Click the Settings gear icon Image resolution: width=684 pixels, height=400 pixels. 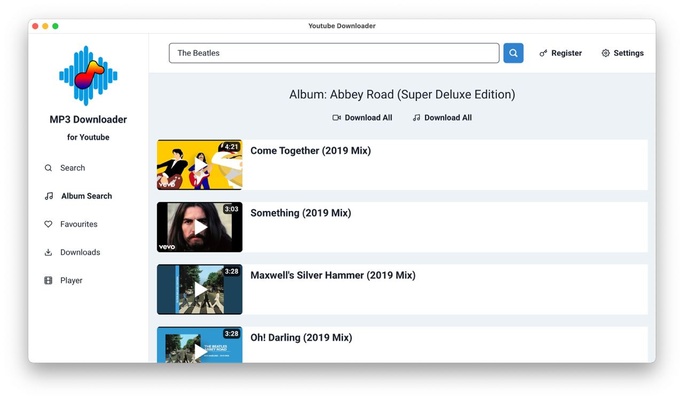[605, 53]
